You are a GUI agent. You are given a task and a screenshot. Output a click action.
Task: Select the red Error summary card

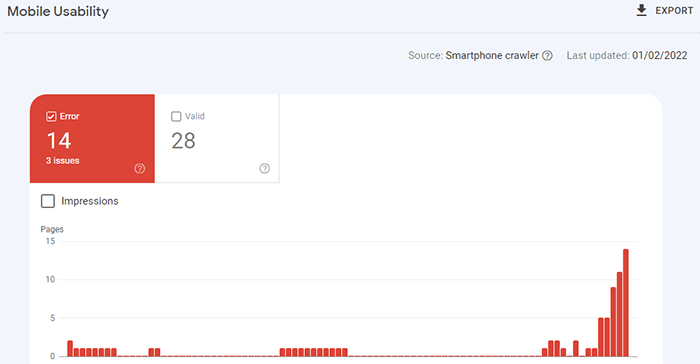coord(92,138)
